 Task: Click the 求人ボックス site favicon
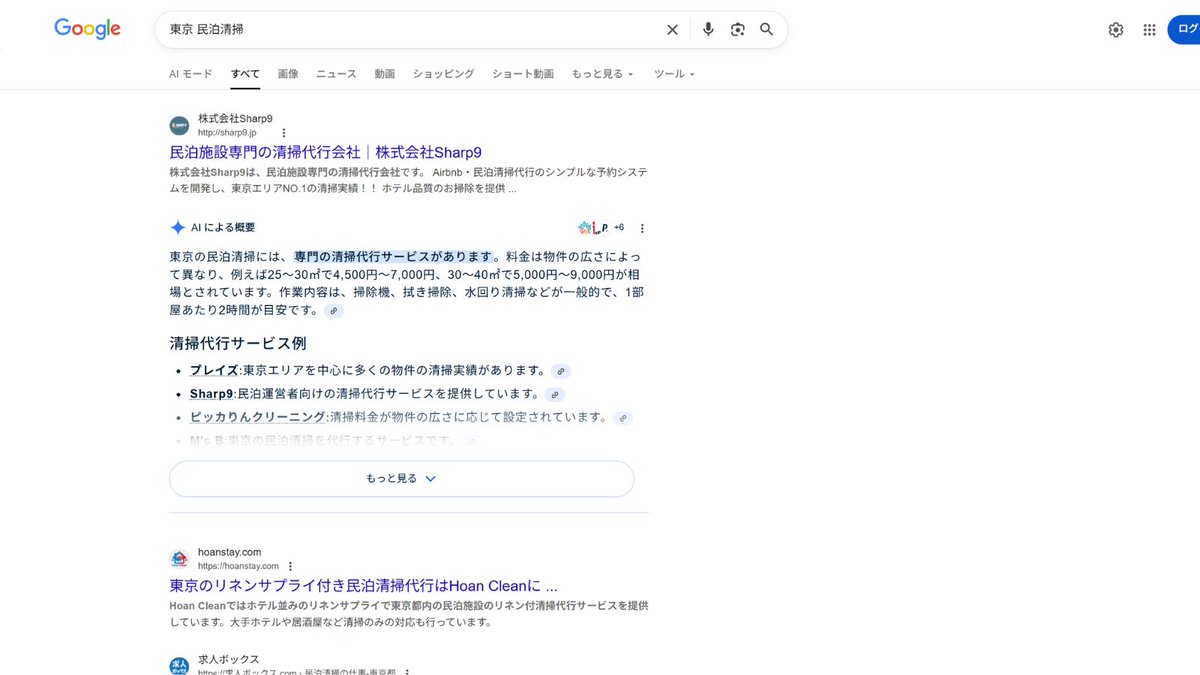[x=179, y=666]
